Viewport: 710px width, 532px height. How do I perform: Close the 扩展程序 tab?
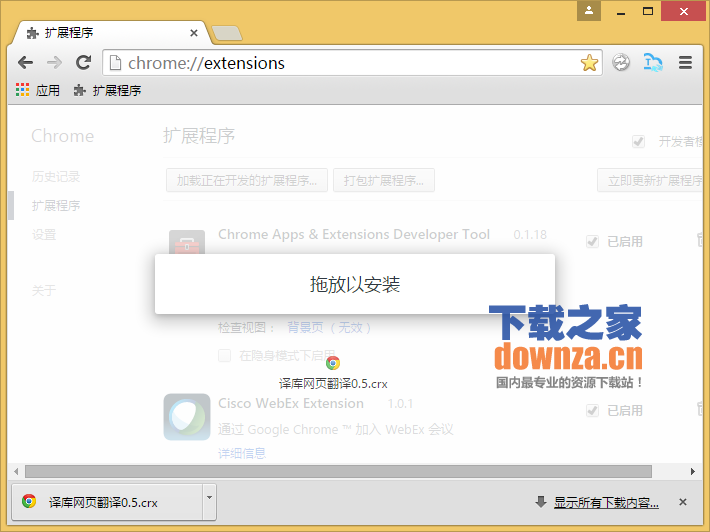194,33
